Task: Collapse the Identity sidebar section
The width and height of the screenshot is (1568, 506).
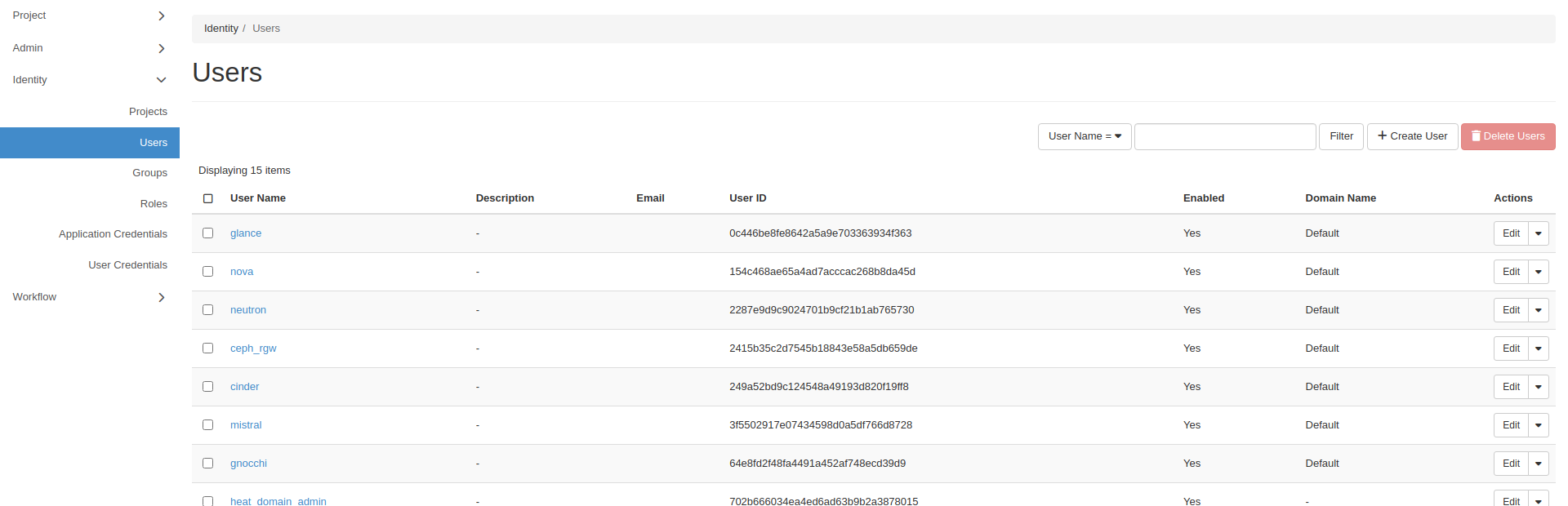Action: (90, 80)
